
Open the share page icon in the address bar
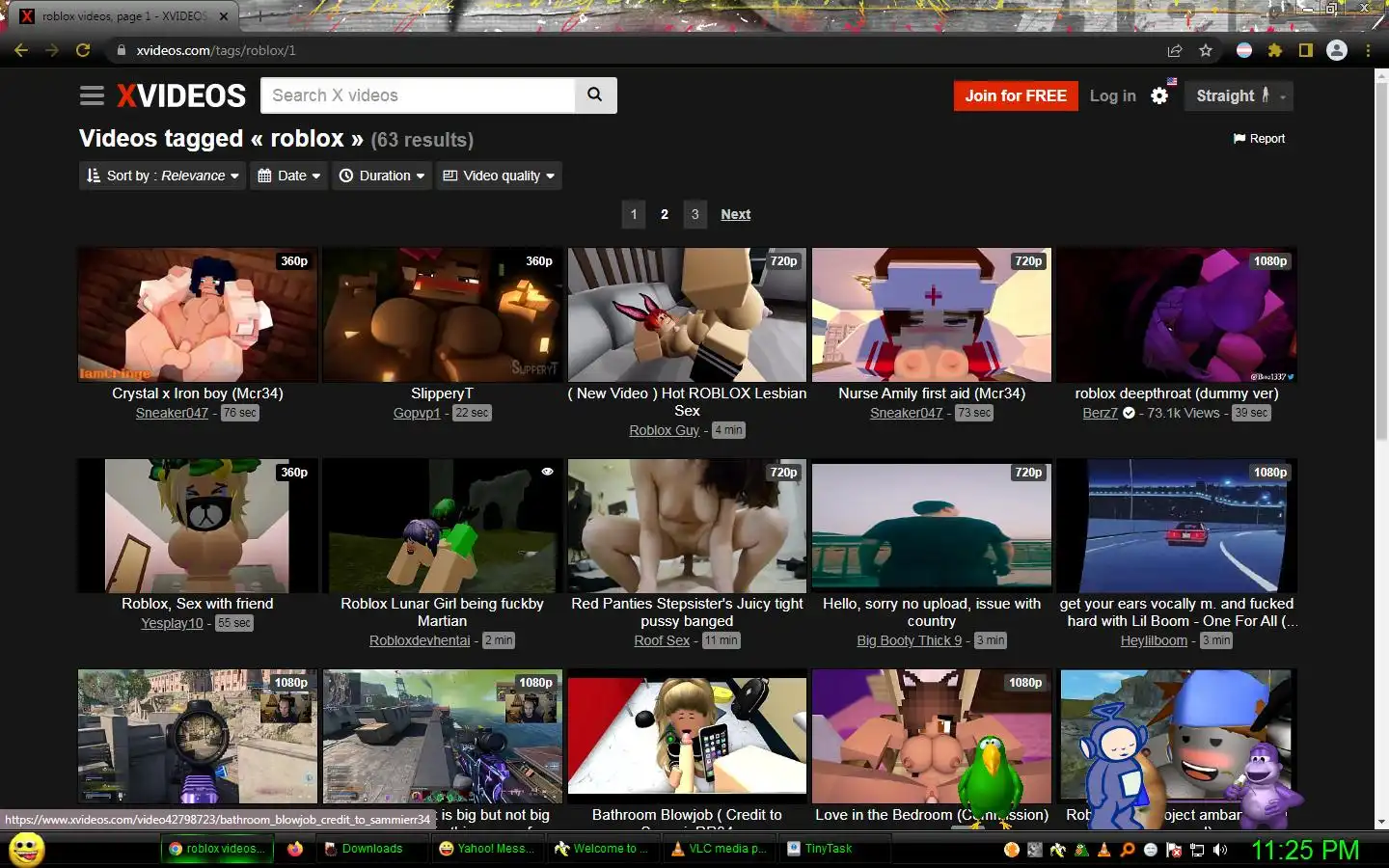point(1175,50)
